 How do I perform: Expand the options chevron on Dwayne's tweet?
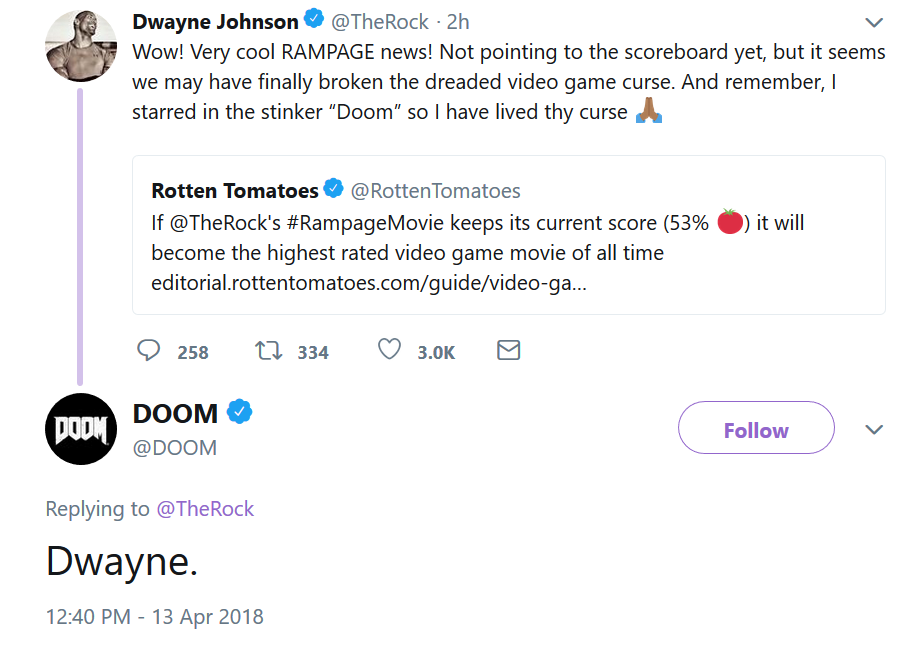[874, 22]
